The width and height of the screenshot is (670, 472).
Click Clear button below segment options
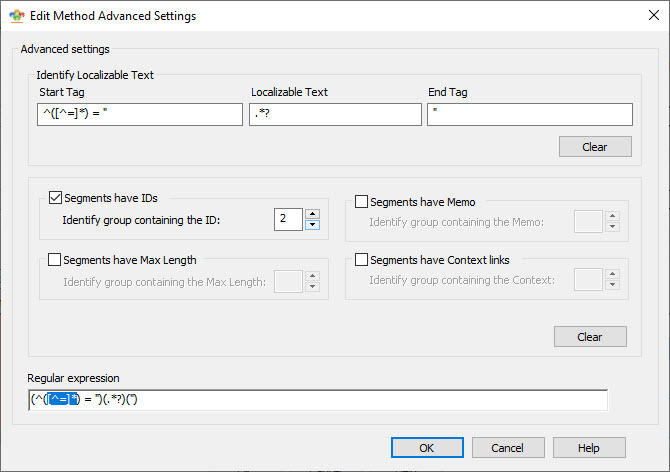(x=590, y=337)
